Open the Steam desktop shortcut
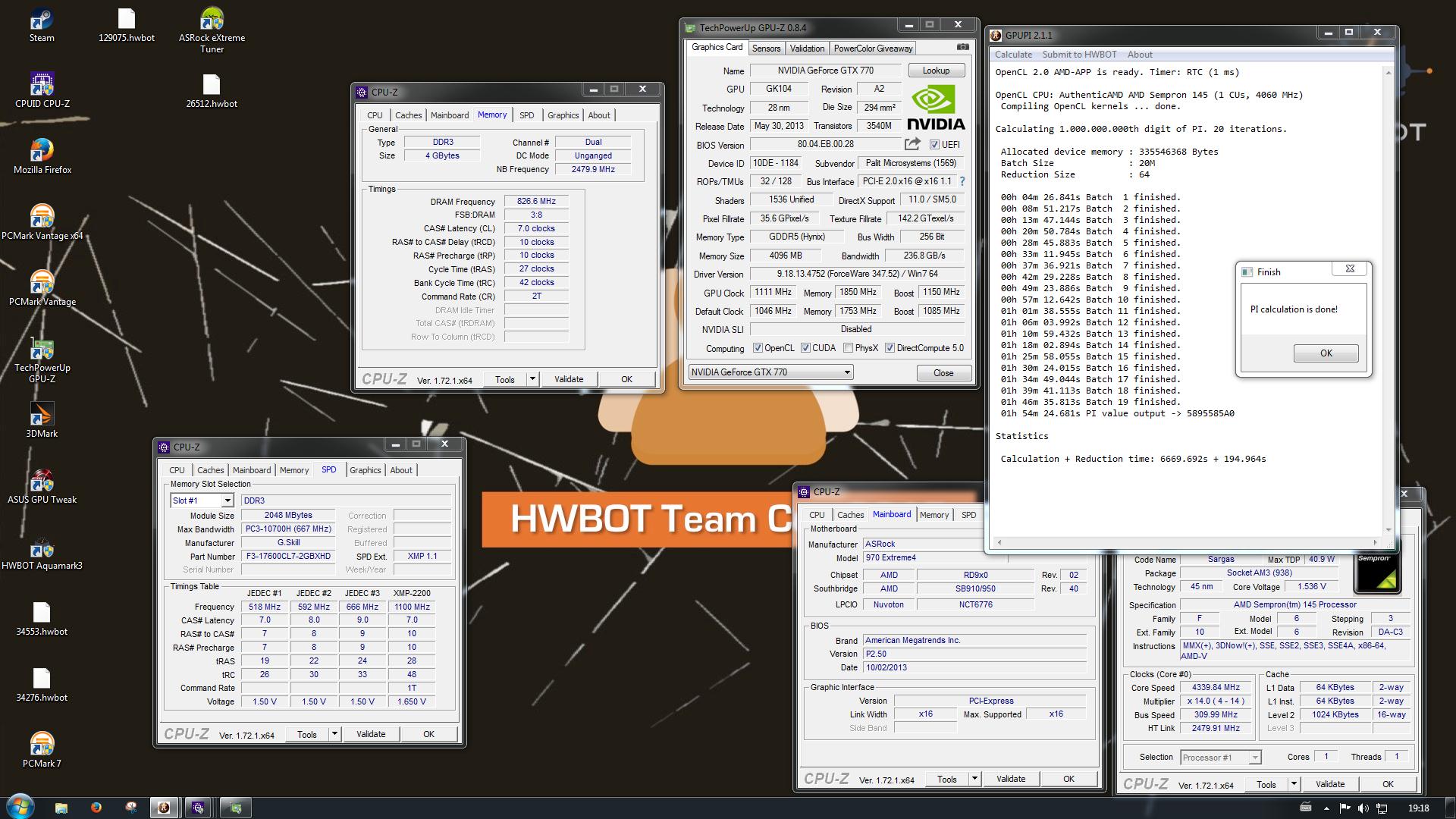Image resolution: width=1456 pixels, height=819 pixels. (x=42, y=25)
